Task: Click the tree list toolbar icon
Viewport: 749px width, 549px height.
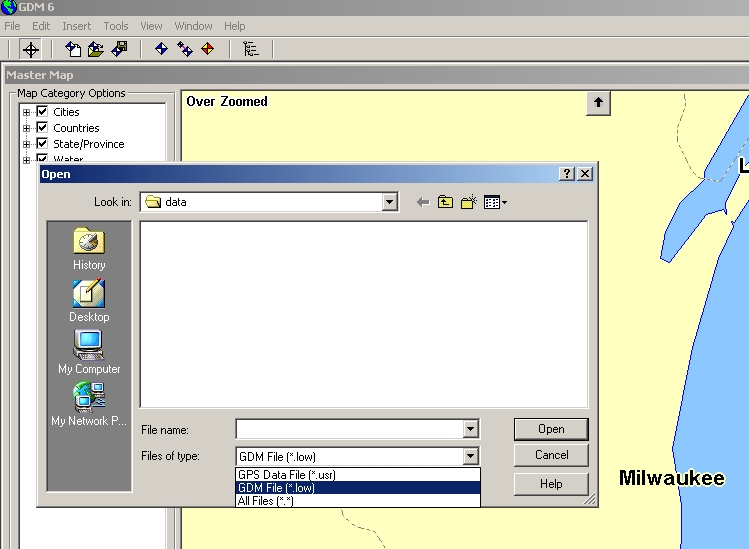Action: pos(250,49)
